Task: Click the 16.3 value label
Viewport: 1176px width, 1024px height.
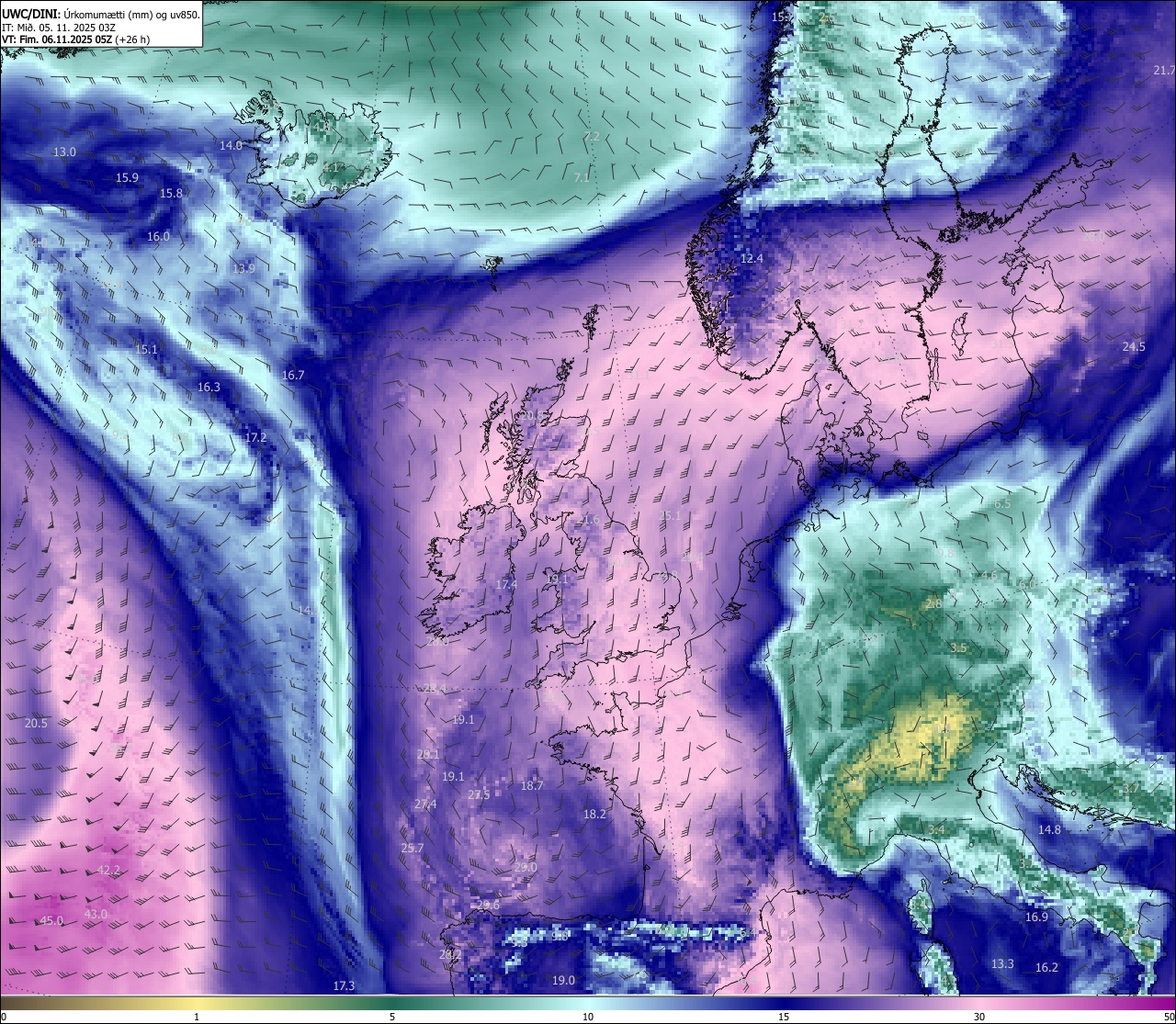Action: tap(209, 387)
